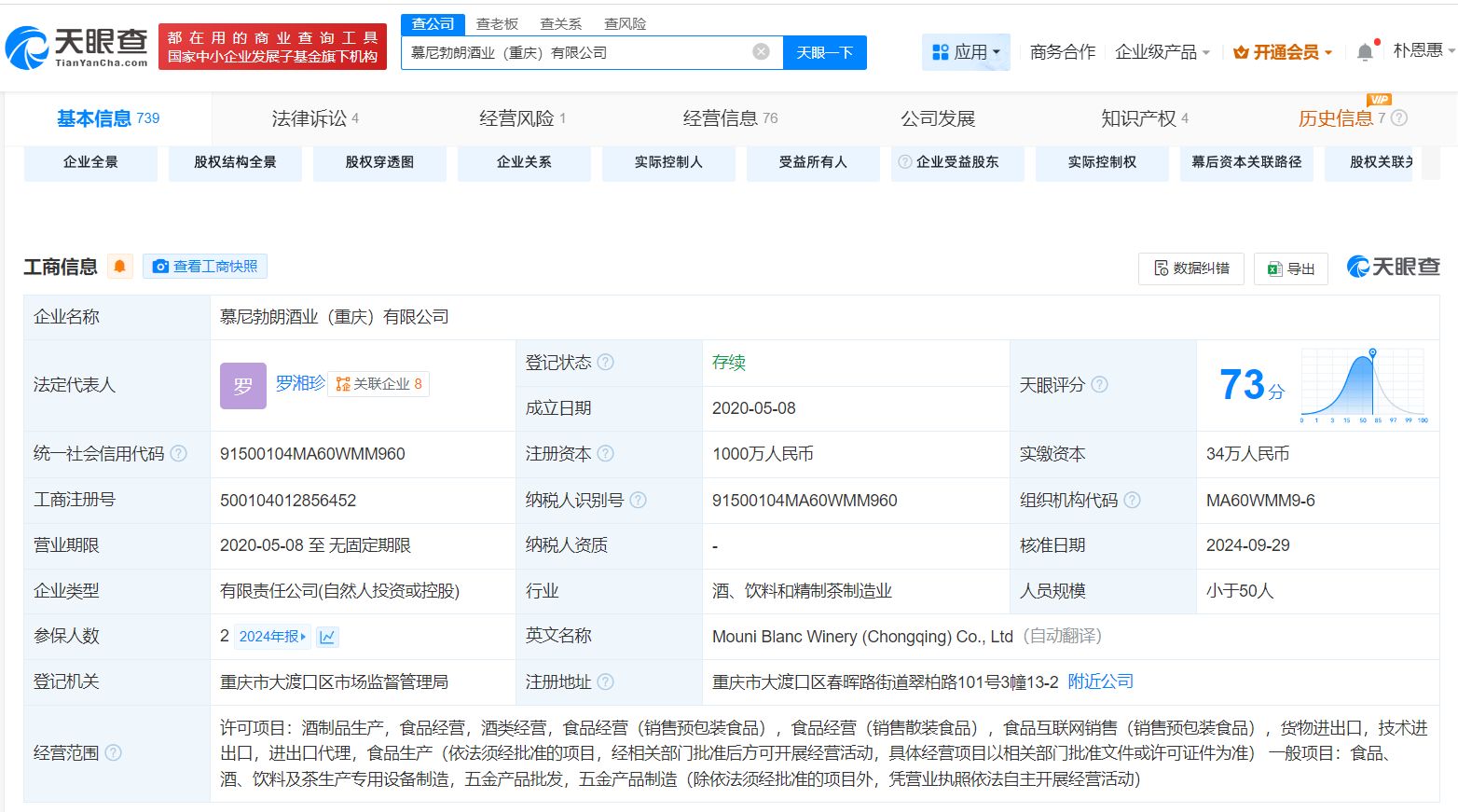Click the red 都在用的商业查询工具 banner

pyautogui.click(x=272, y=47)
